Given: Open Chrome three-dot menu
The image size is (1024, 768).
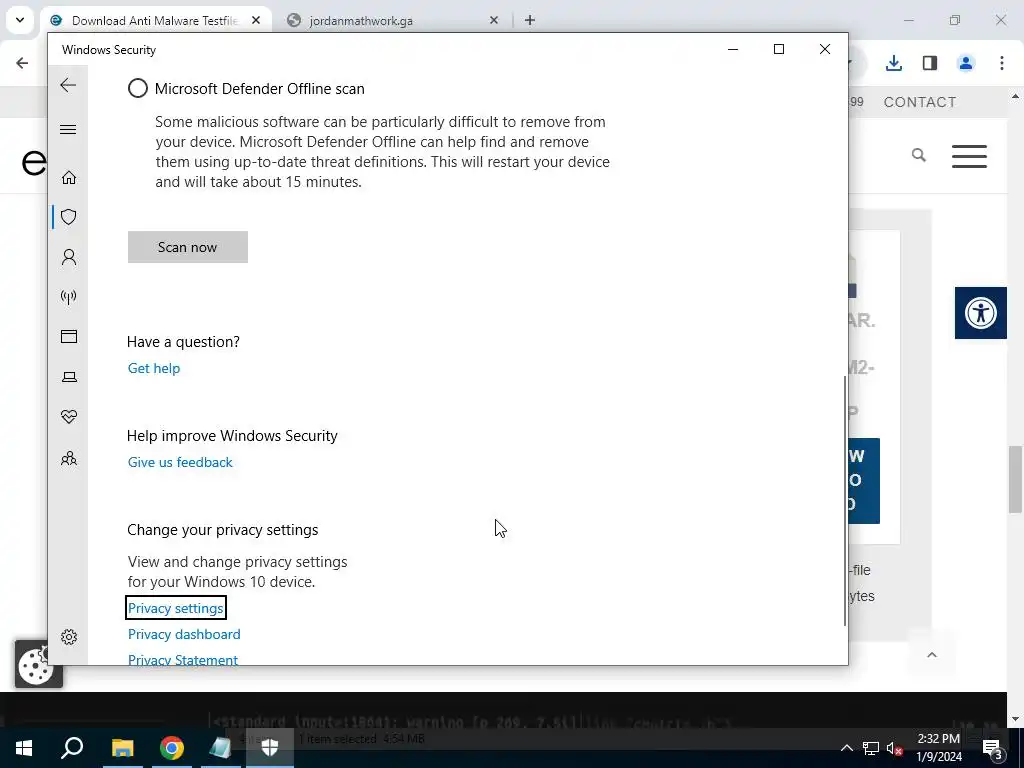Looking at the screenshot, I should pyautogui.click(x=1002, y=63).
